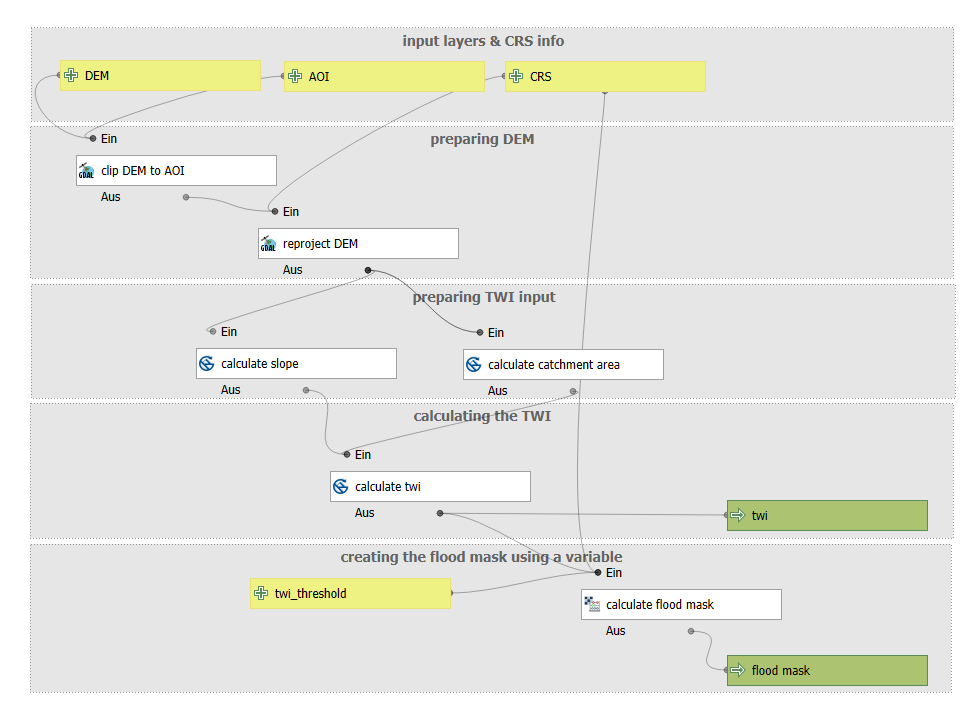
Task: Expand Aus outputs of reproject DEM
Action: tap(292, 270)
